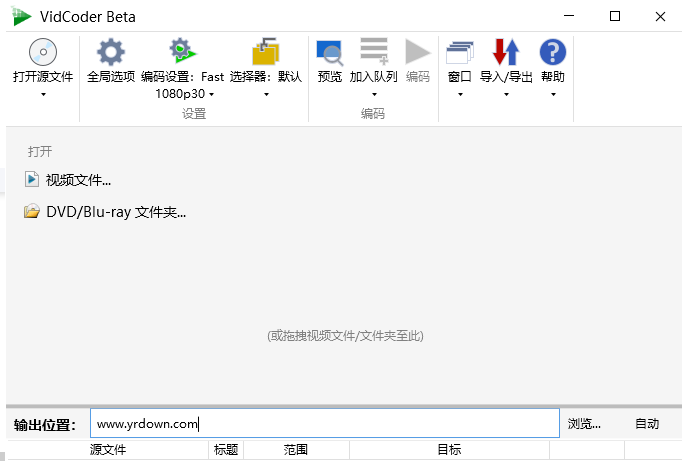Expand the 打开源文件 dropdown arrow
This screenshot has width=682, height=461.
(43, 94)
